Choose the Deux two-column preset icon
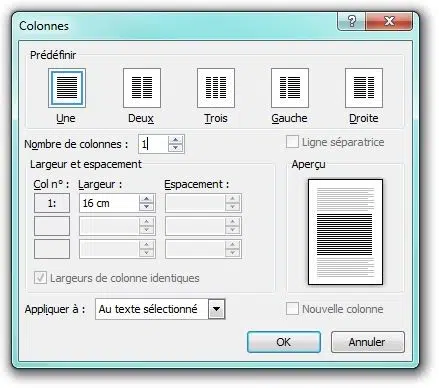The width and height of the screenshot is (439, 388). [x=142, y=88]
